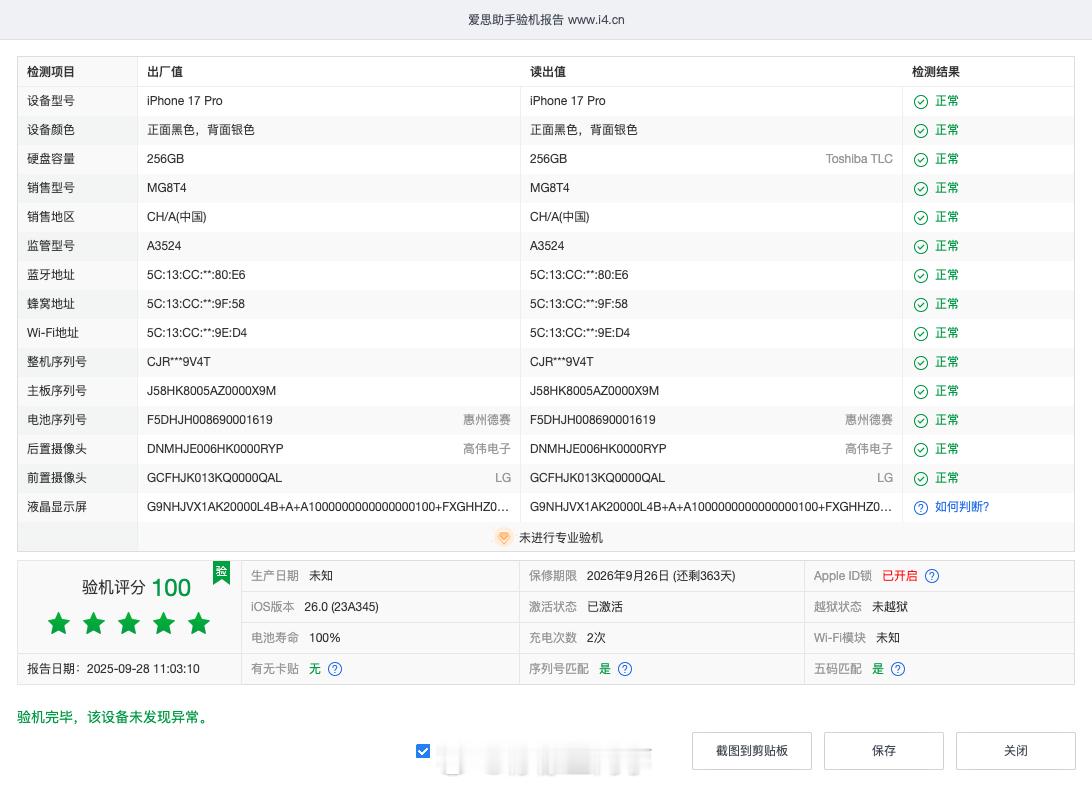Click the green check icon in 蜂窝地址 row
Viewport: 1092px width, 786px height.
921,305
